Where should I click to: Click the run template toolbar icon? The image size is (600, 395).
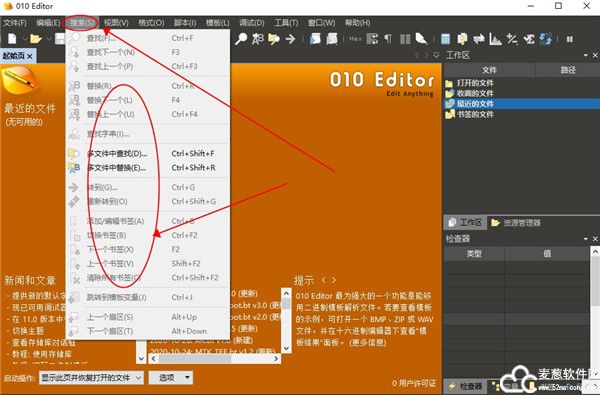(332, 39)
